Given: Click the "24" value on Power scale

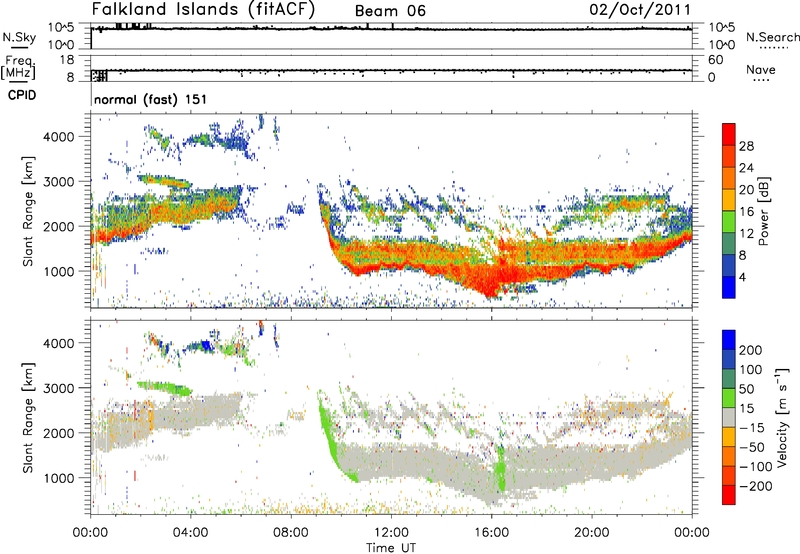Looking at the screenshot, I should click(746, 168).
